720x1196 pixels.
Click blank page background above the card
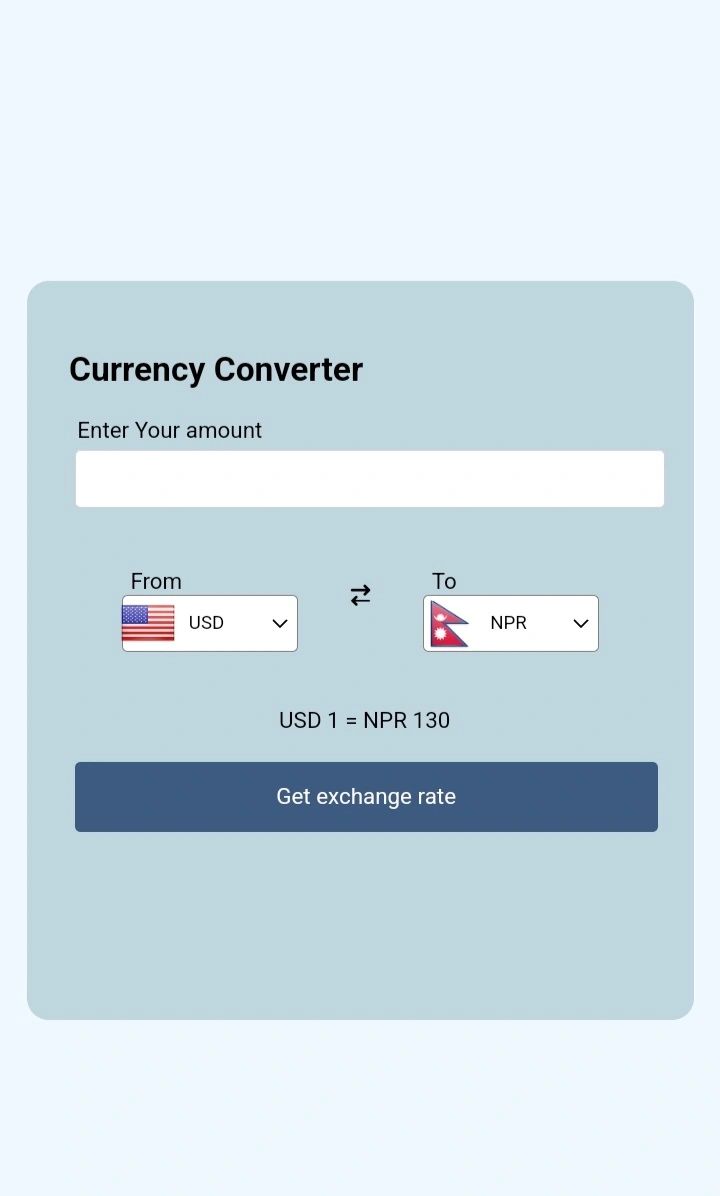tap(360, 137)
